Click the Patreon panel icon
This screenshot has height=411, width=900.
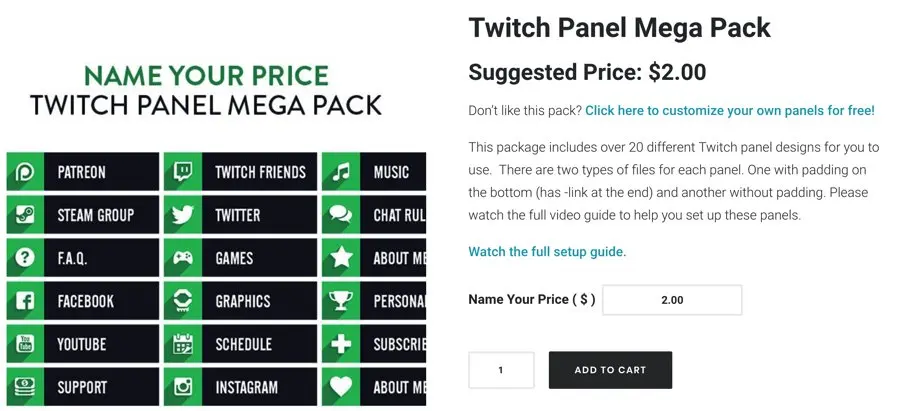25,172
